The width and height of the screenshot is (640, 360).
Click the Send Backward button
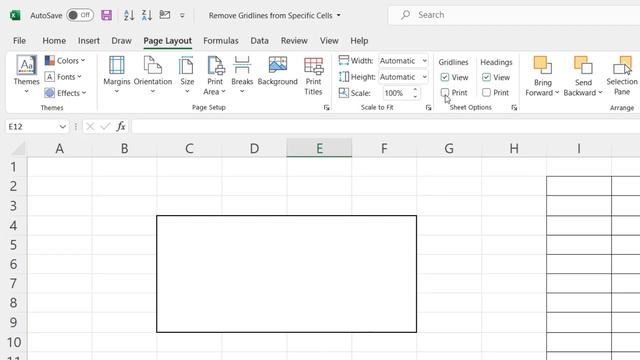tap(583, 76)
